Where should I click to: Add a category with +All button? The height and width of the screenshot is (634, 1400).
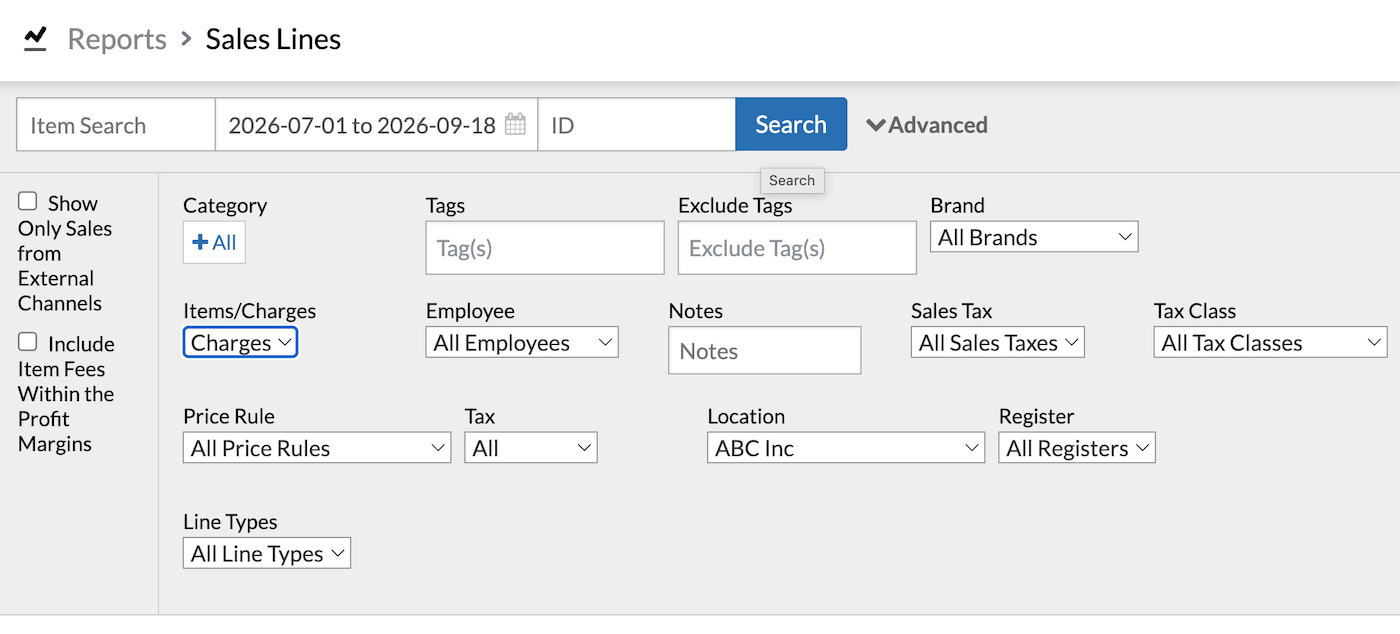[x=214, y=243]
